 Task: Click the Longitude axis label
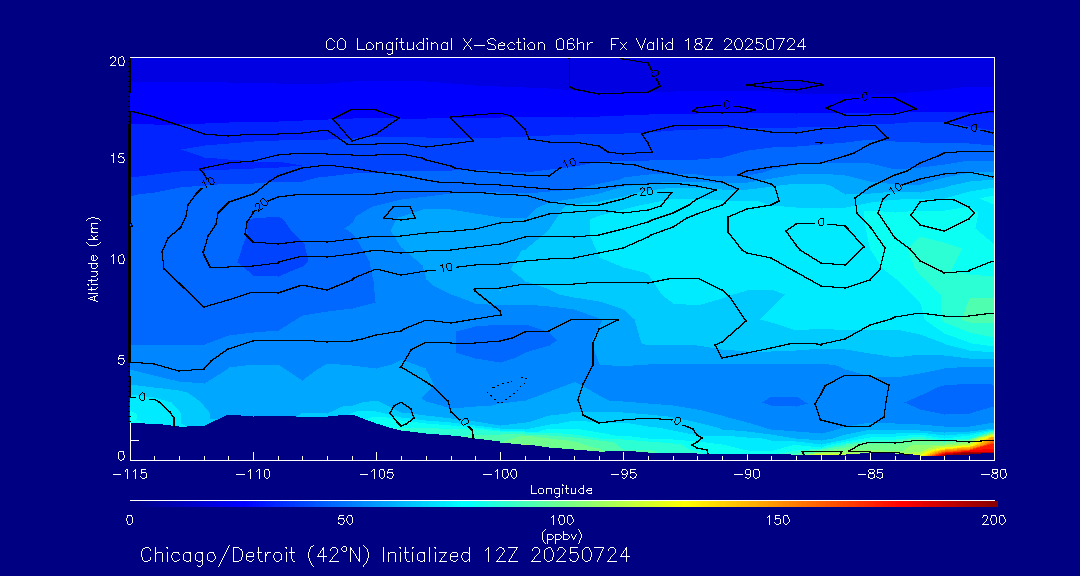[x=561, y=490]
